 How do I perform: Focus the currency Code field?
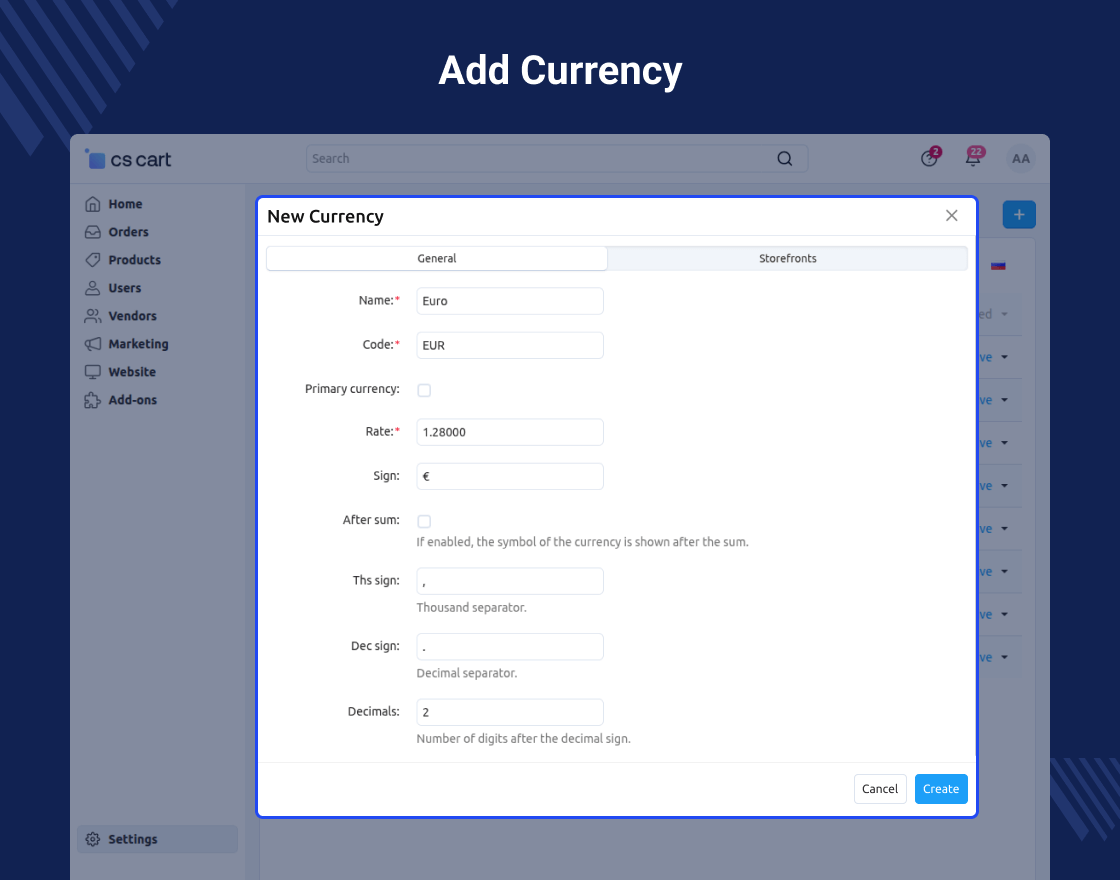[x=510, y=345]
